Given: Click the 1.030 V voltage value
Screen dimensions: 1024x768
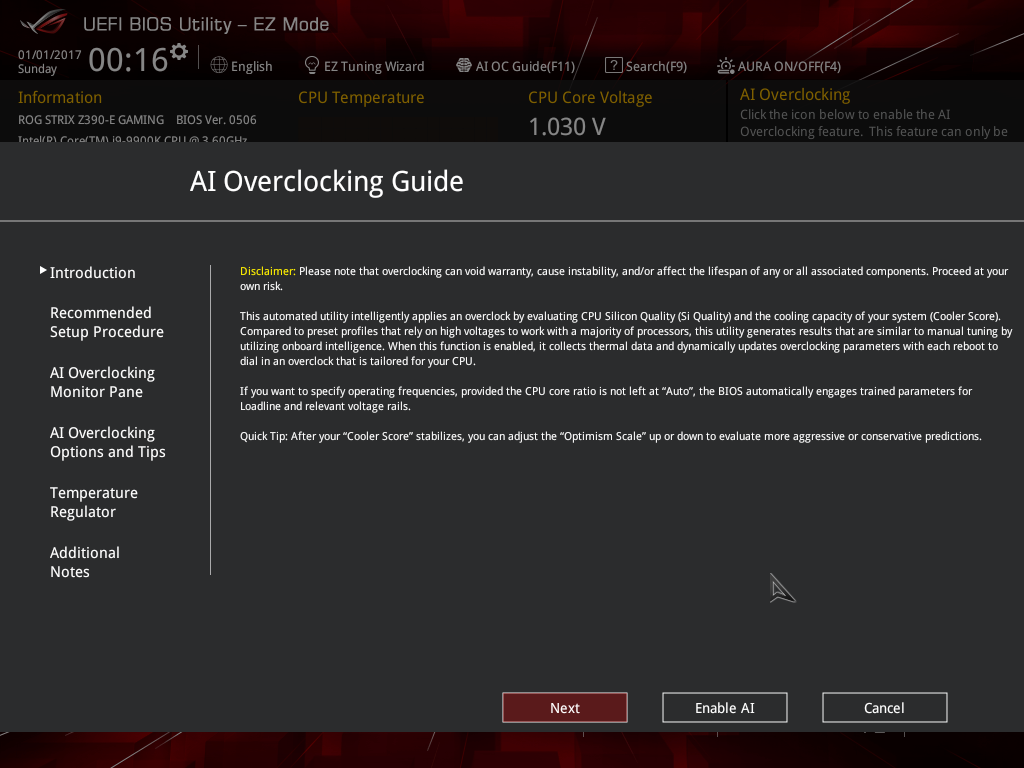Looking at the screenshot, I should (567, 127).
